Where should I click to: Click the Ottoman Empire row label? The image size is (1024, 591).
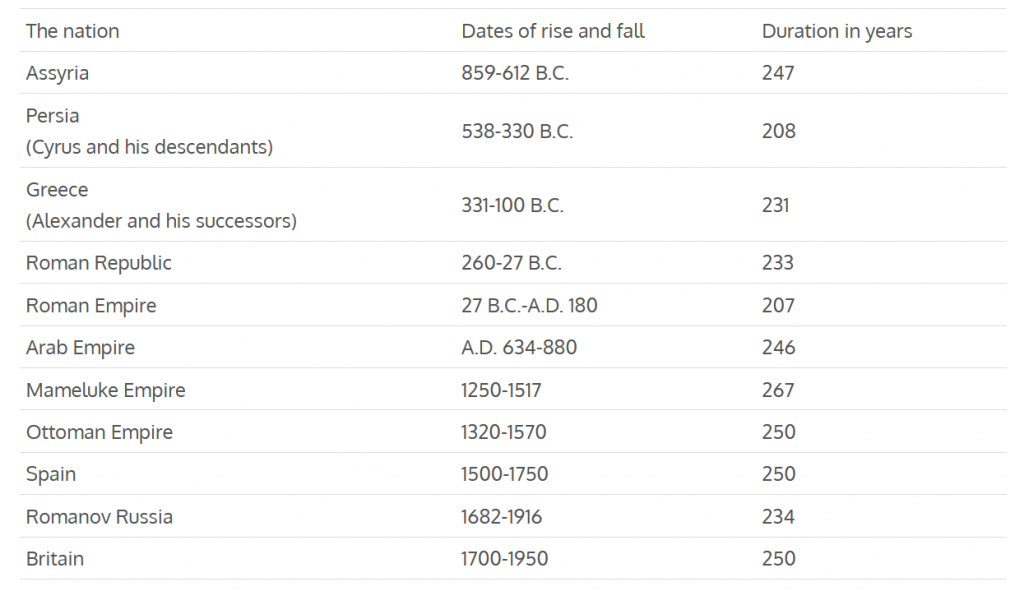(99, 432)
